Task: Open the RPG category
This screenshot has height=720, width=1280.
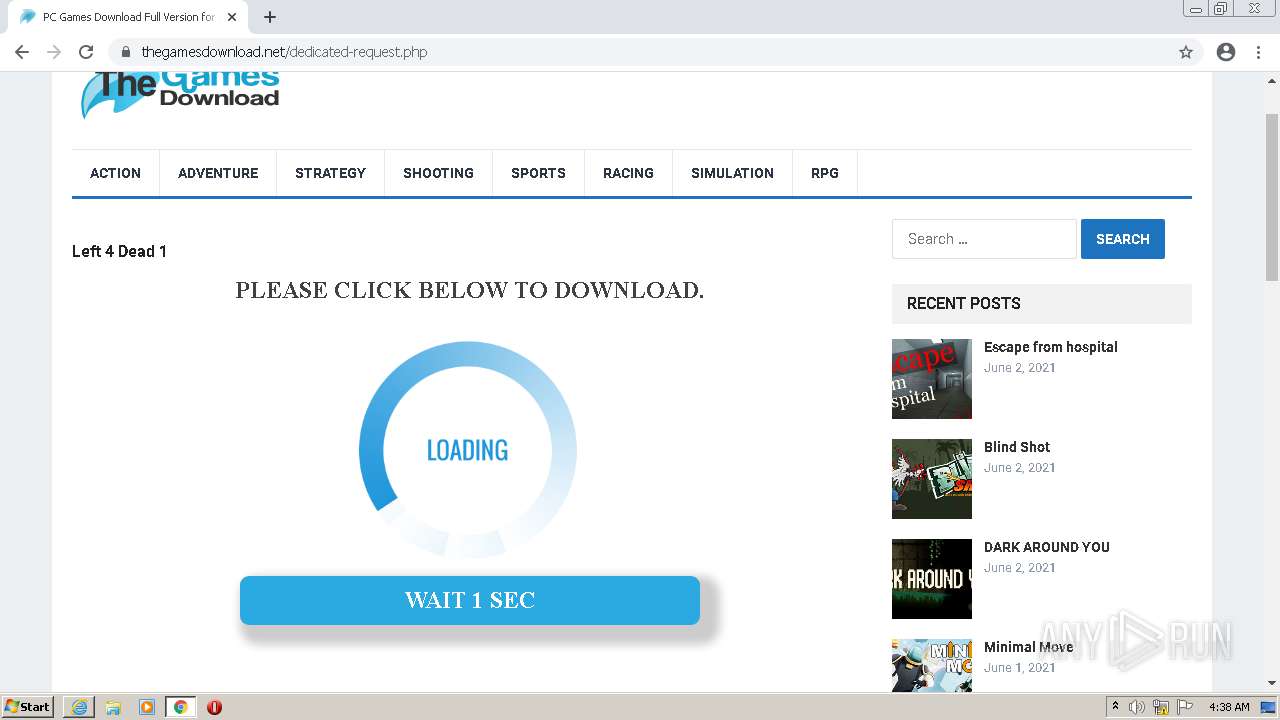Action: [x=825, y=173]
